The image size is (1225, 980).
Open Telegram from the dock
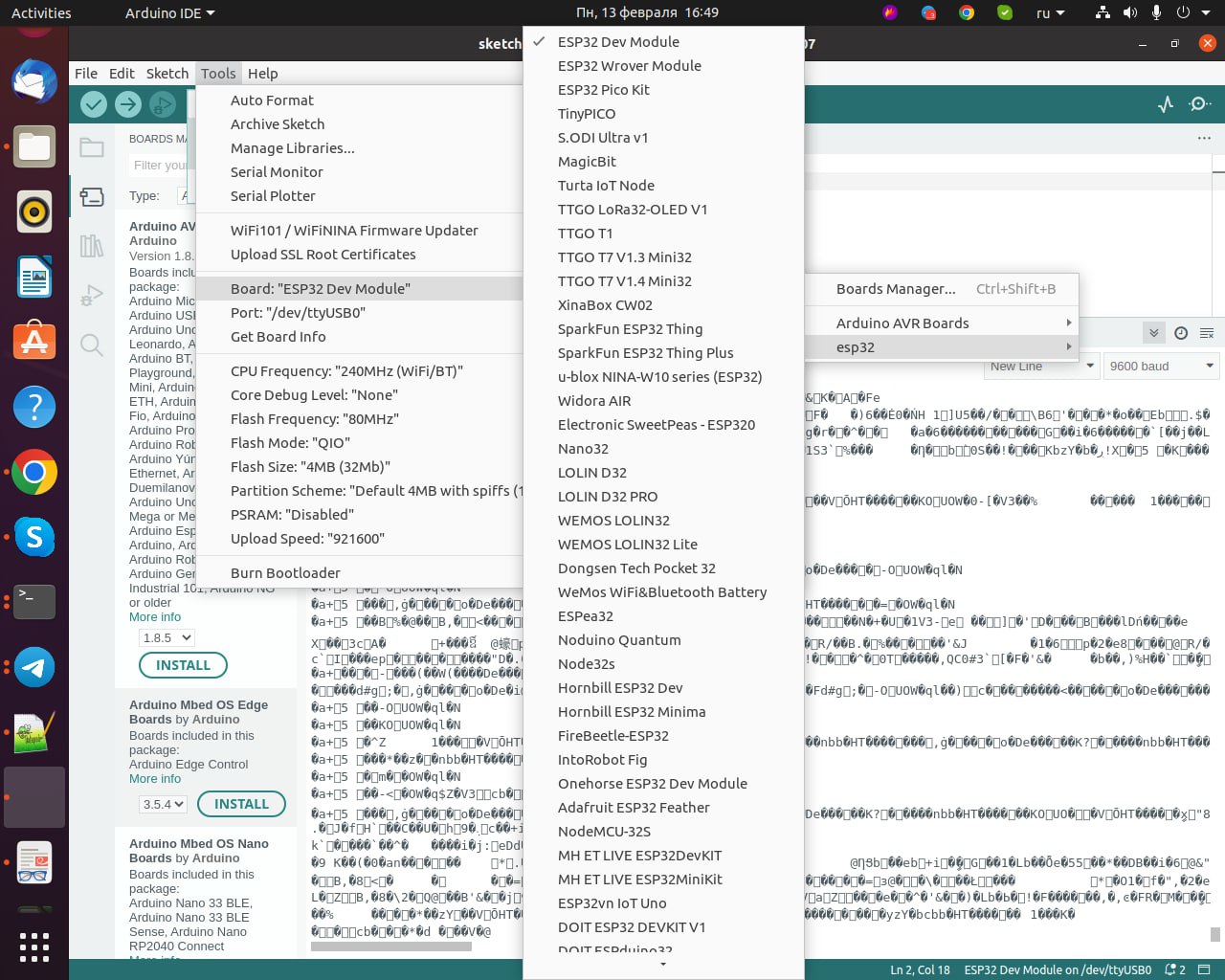34,667
